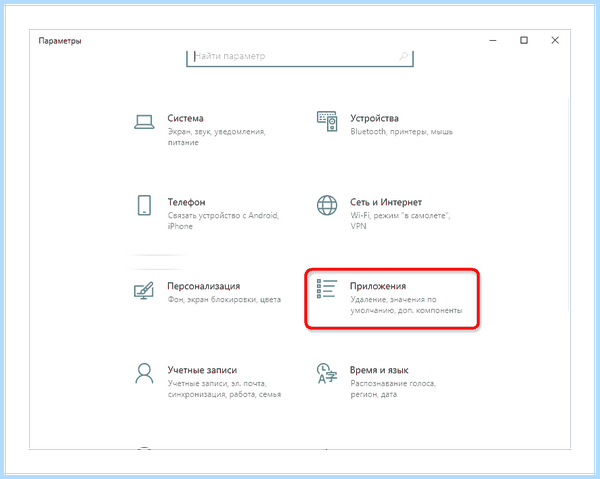Open the Приложения list icon
Viewport: 600px width, 479px height.
pyautogui.click(x=327, y=288)
